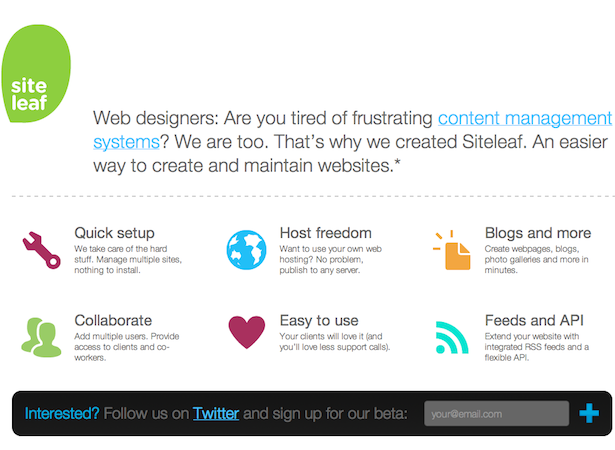Screen dimensions: 615x450
Task: Click the magenta heart icon
Action: coord(247,332)
